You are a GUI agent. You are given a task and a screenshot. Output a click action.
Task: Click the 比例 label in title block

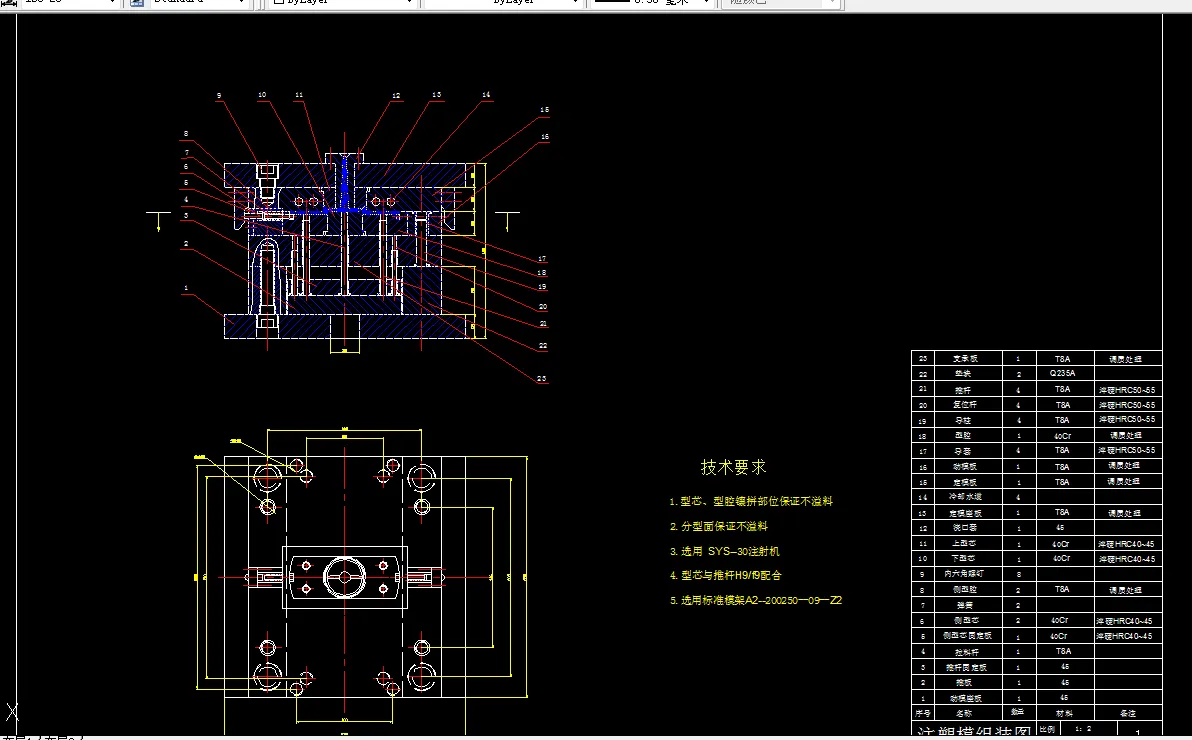tap(1047, 729)
